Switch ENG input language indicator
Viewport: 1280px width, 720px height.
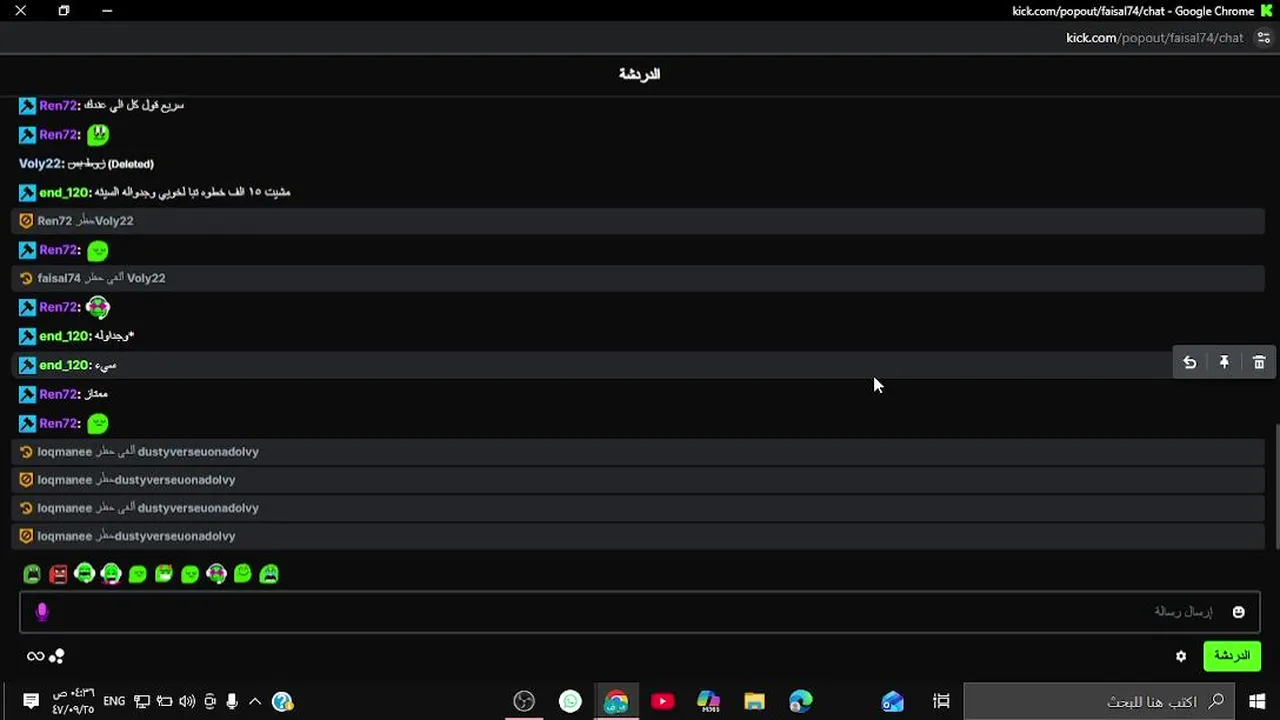coord(114,701)
